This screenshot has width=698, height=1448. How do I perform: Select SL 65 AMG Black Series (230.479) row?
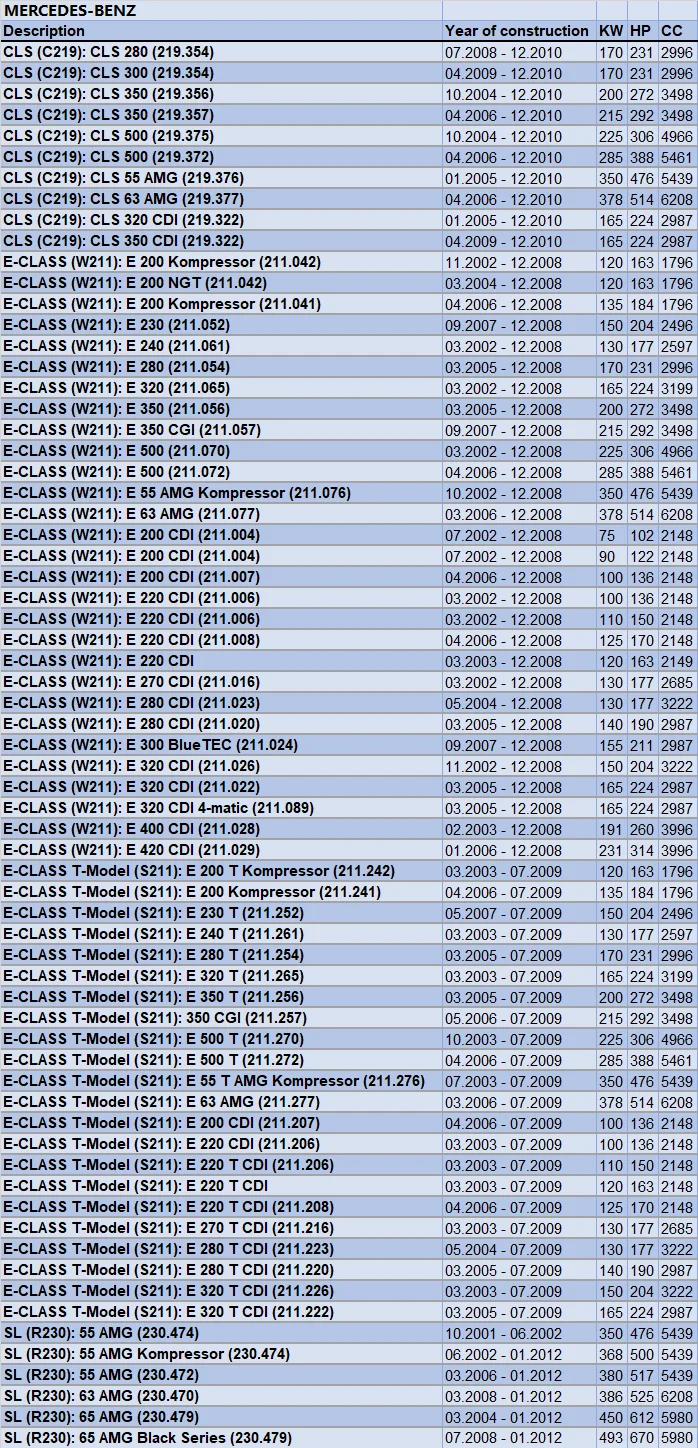349,1438
